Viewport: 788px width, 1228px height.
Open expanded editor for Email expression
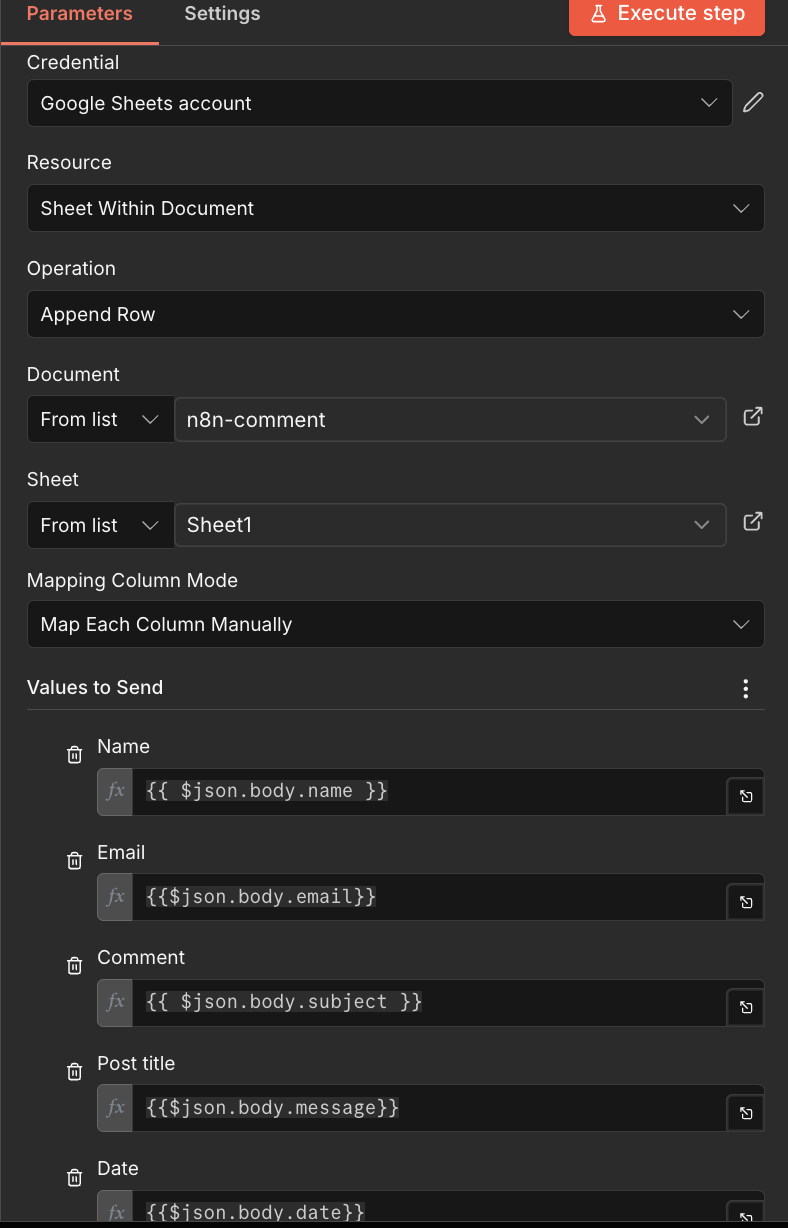tap(746, 902)
